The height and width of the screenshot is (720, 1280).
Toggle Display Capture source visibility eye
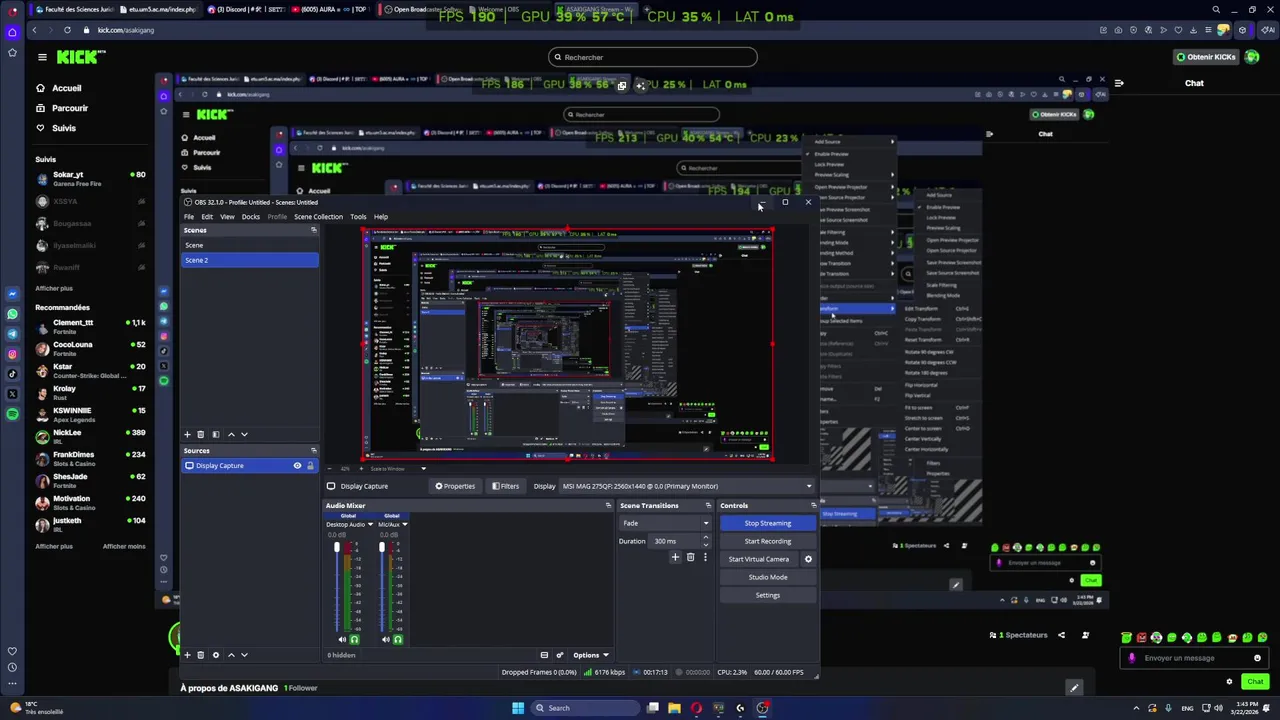(x=297, y=466)
